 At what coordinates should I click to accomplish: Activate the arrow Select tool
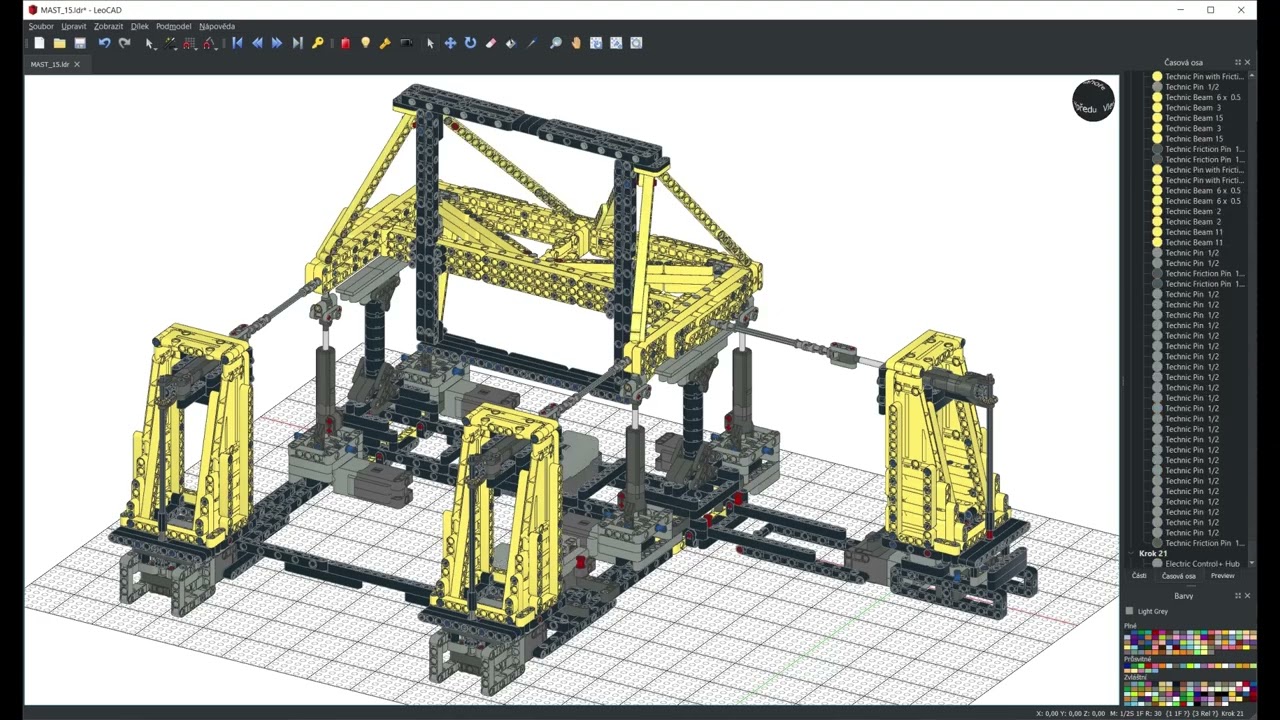pyautogui.click(x=430, y=43)
